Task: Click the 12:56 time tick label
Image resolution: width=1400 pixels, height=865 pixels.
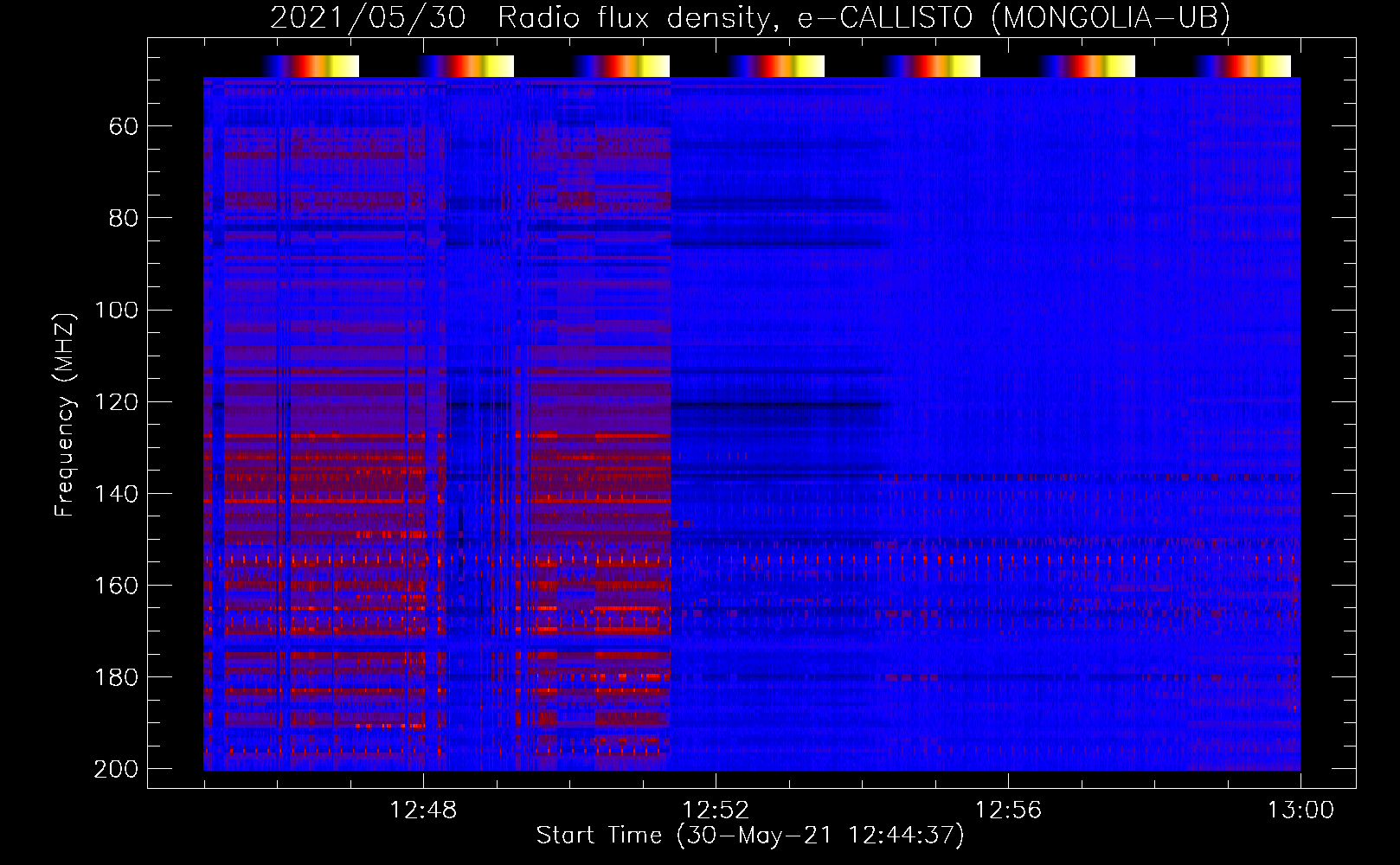Action: pos(1008,811)
